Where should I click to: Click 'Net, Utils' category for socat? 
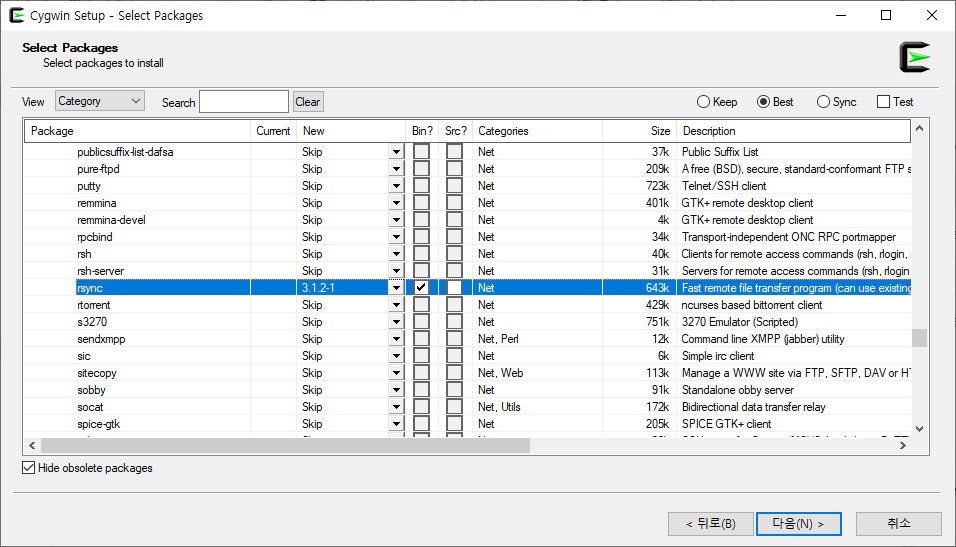(x=499, y=407)
